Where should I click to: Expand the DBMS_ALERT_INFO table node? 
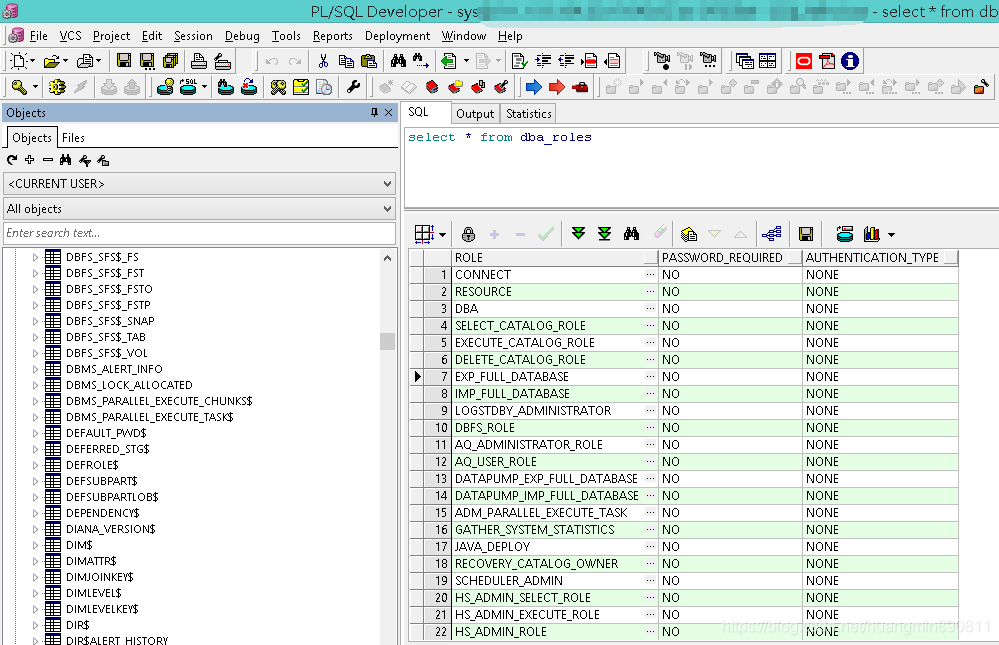(35, 369)
